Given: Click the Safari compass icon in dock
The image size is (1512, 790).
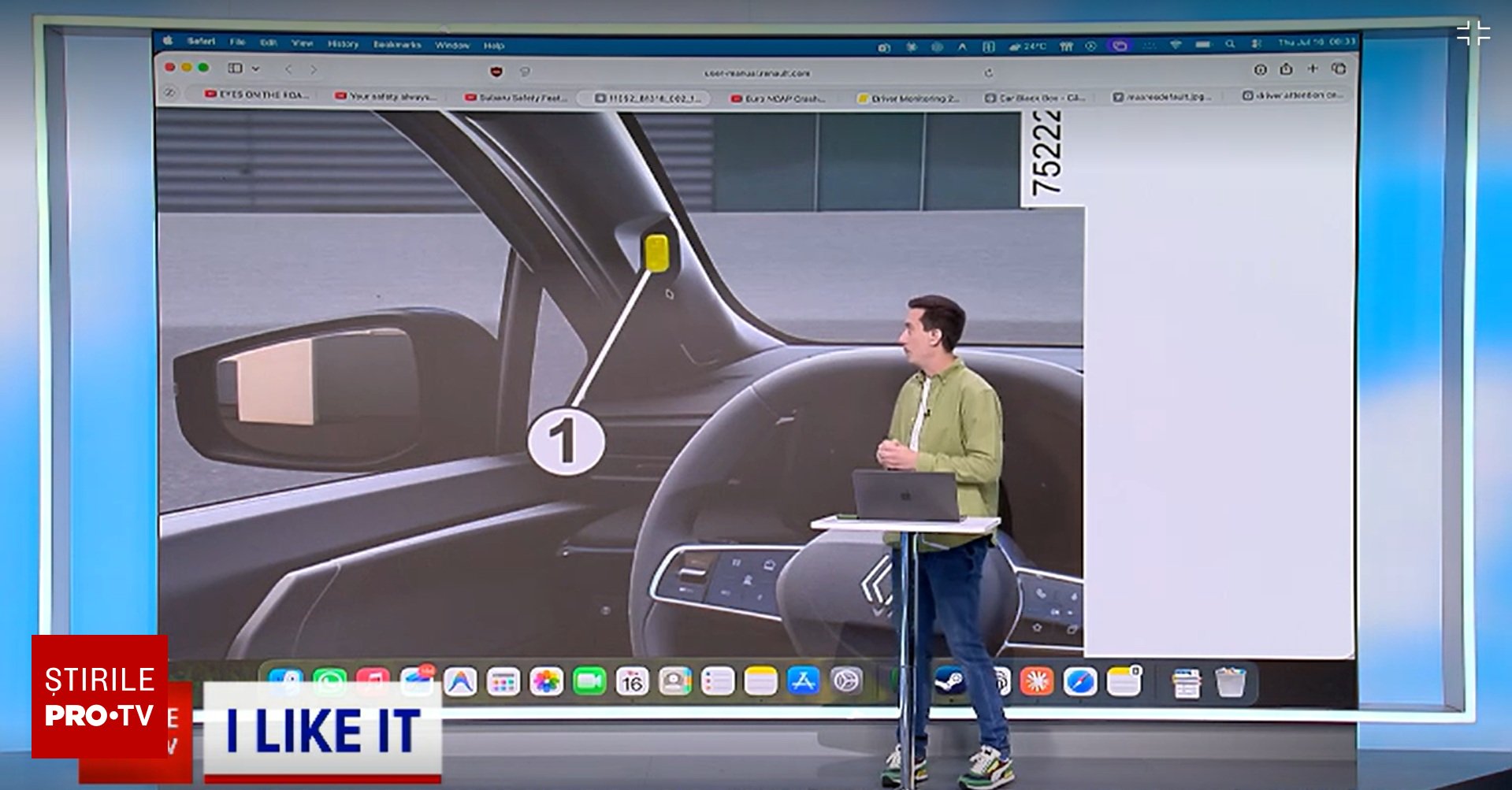Looking at the screenshot, I should coord(1079,681).
